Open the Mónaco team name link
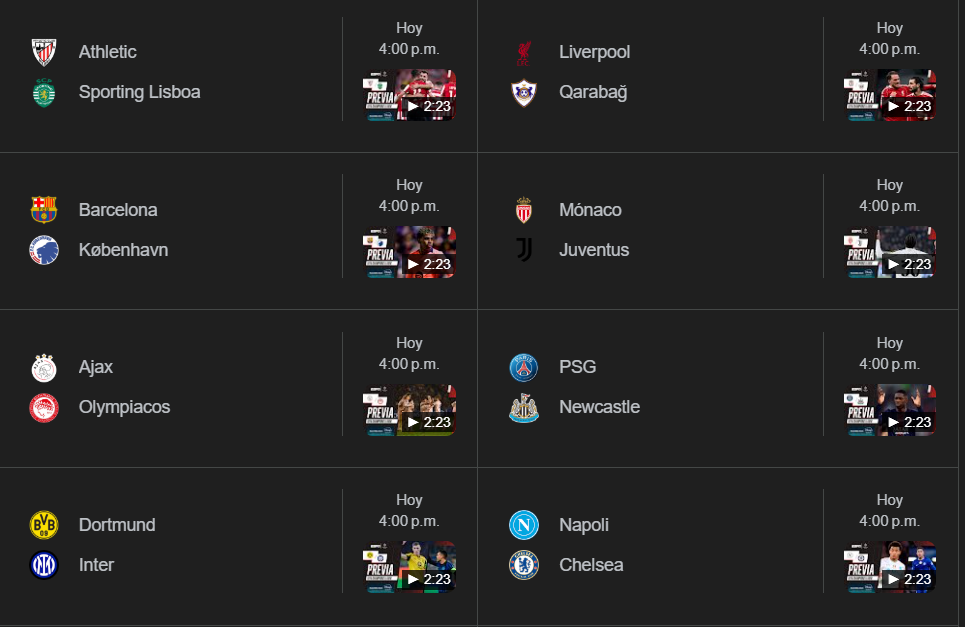 590,210
